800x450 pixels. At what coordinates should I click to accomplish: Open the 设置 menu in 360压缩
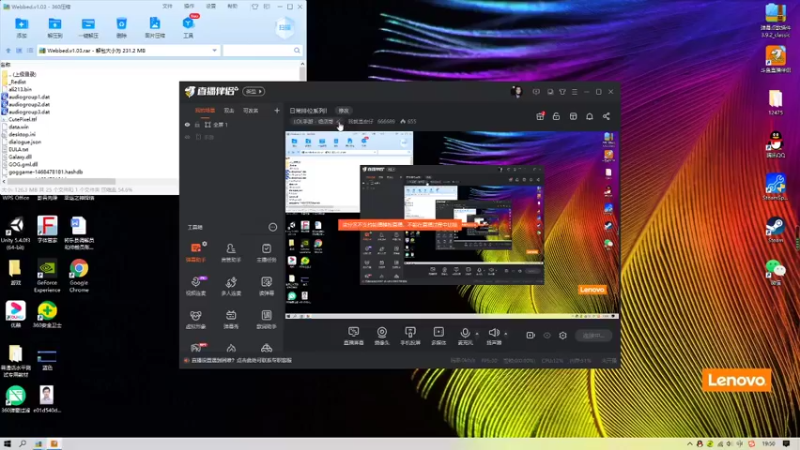(x=211, y=7)
